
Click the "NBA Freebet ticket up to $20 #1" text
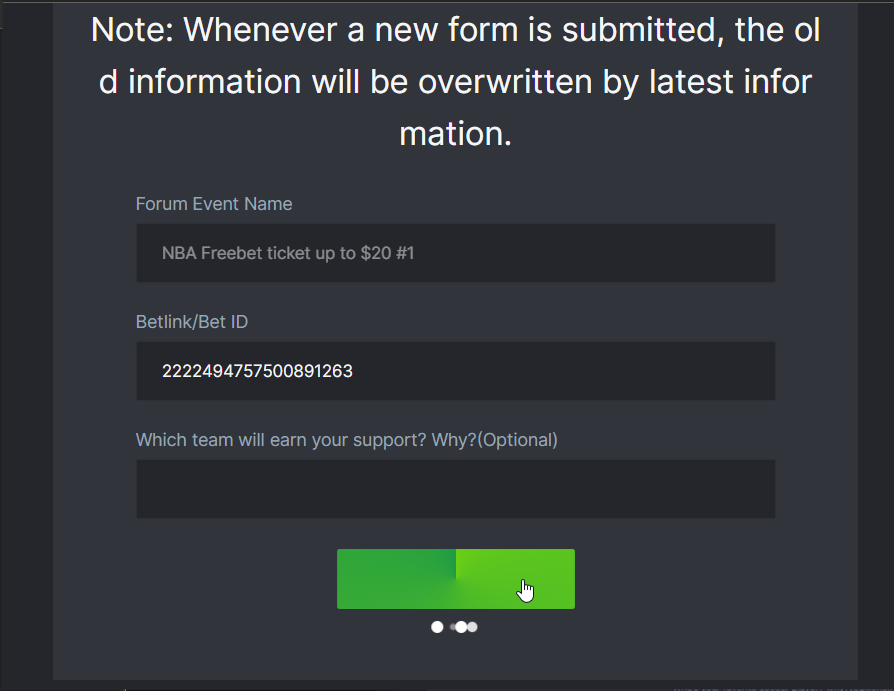(x=288, y=254)
